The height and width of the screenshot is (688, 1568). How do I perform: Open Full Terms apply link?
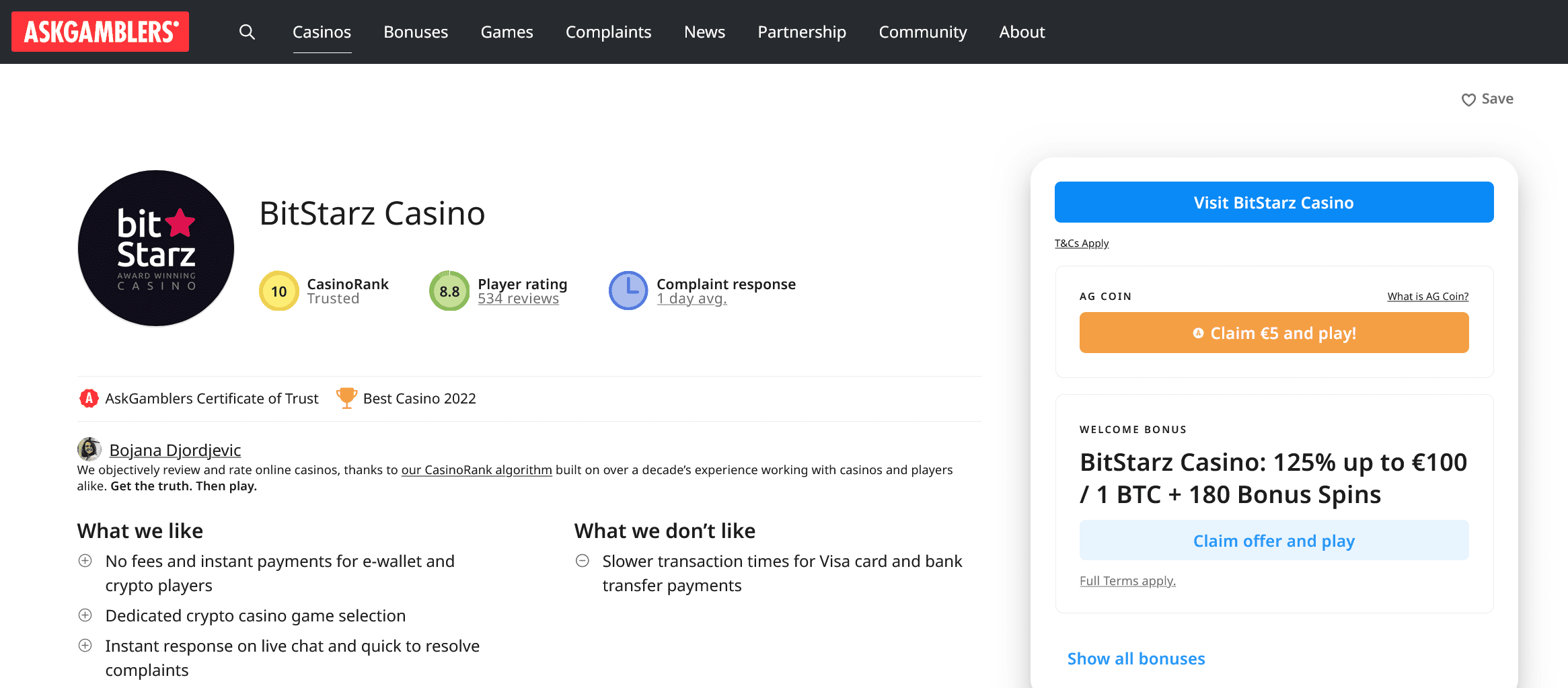1127,580
